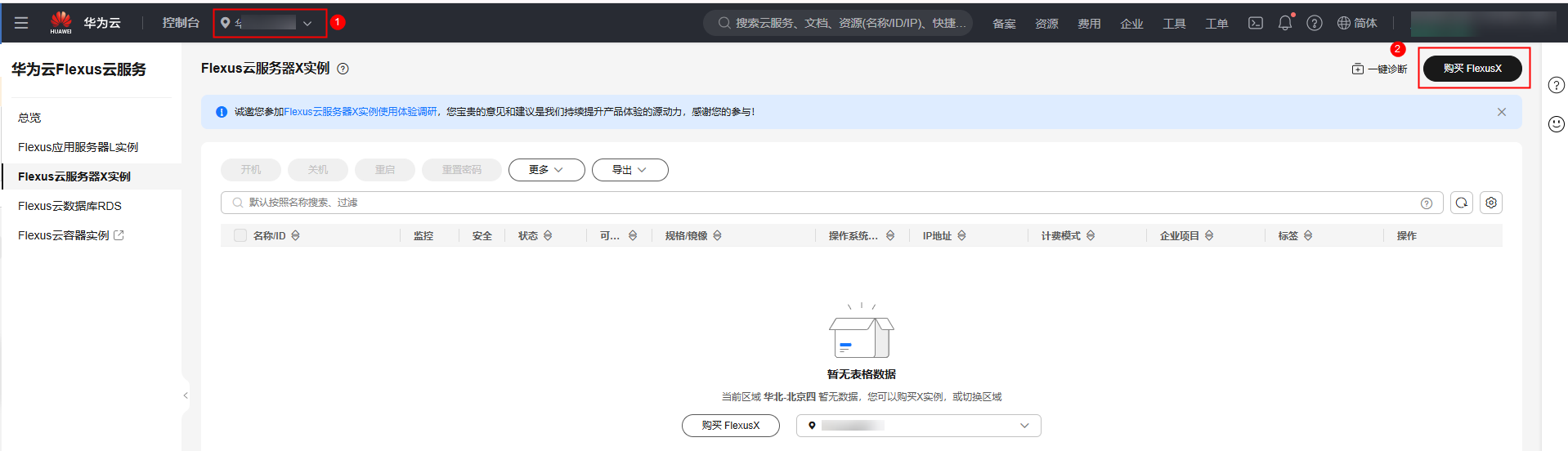This screenshot has height=451, width=1568.
Task: Sort by 企业项目 column
Action: point(1209,235)
